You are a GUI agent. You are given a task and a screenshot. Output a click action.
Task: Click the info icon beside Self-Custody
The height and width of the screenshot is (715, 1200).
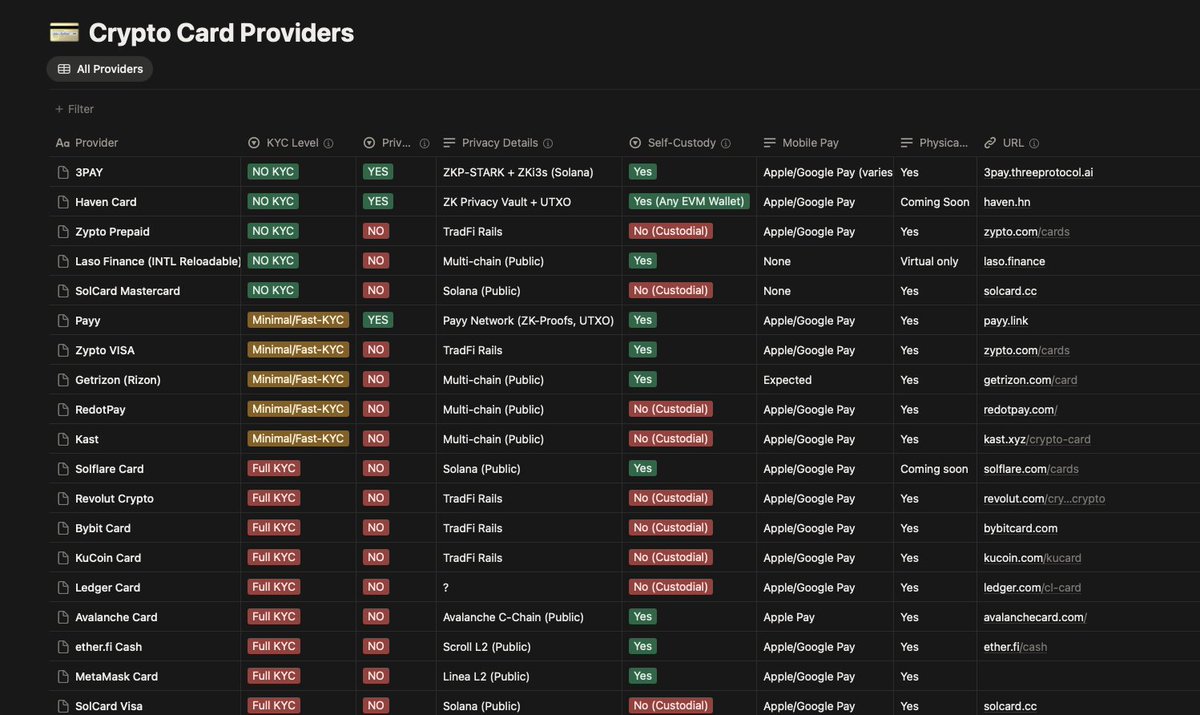click(x=726, y=143)
